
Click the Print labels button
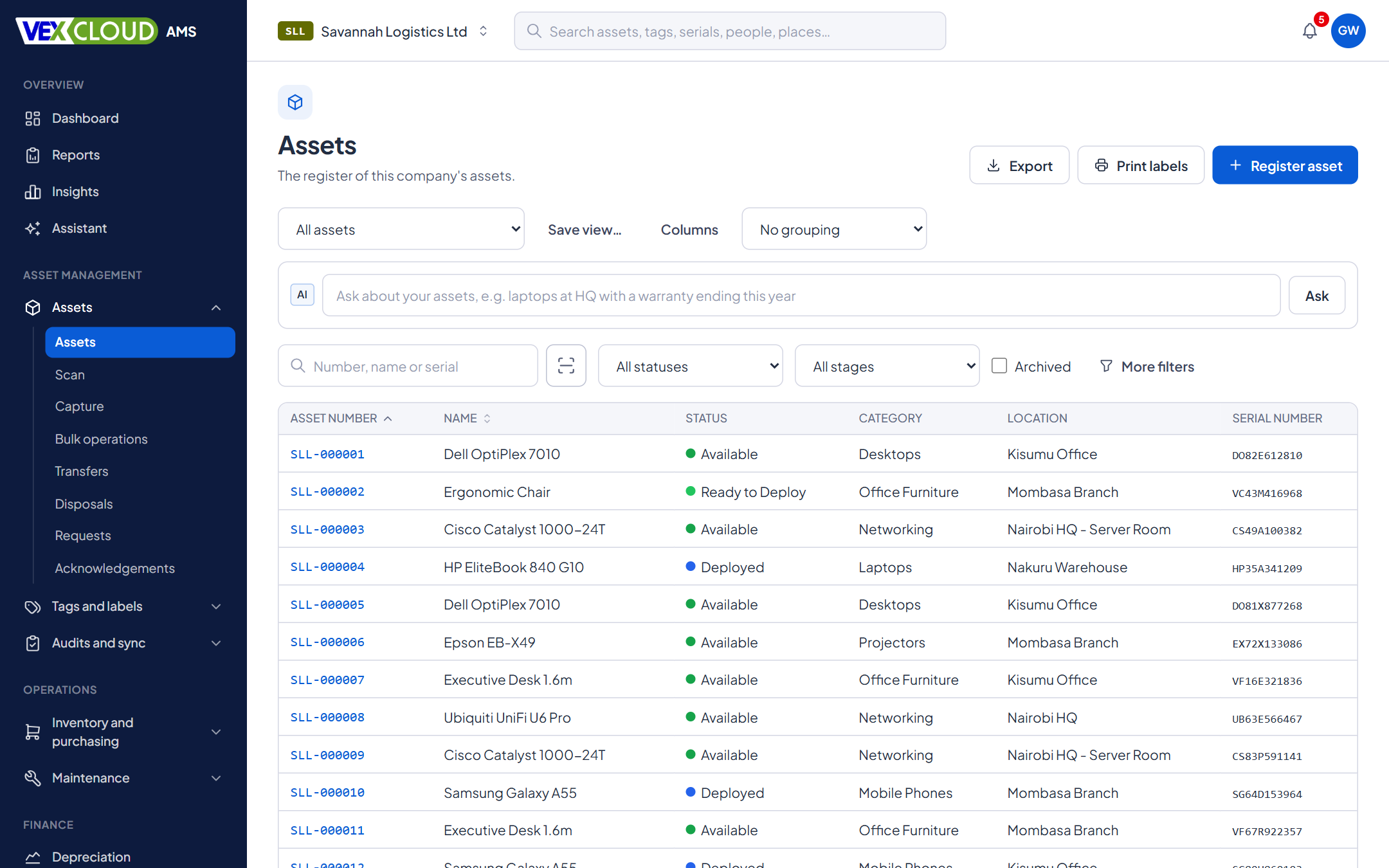pos(1141,165)
